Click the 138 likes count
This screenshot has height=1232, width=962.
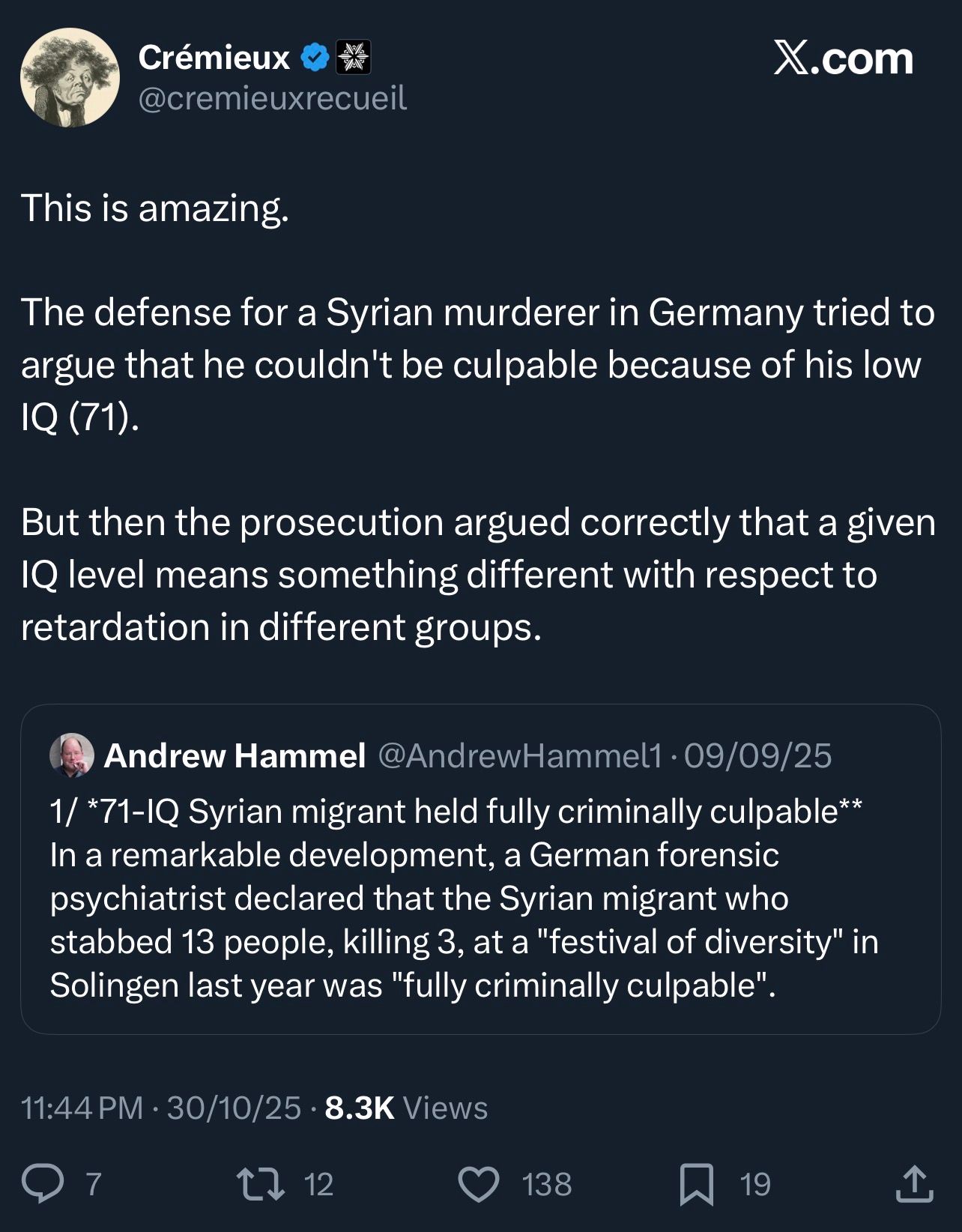[547, 1184]
